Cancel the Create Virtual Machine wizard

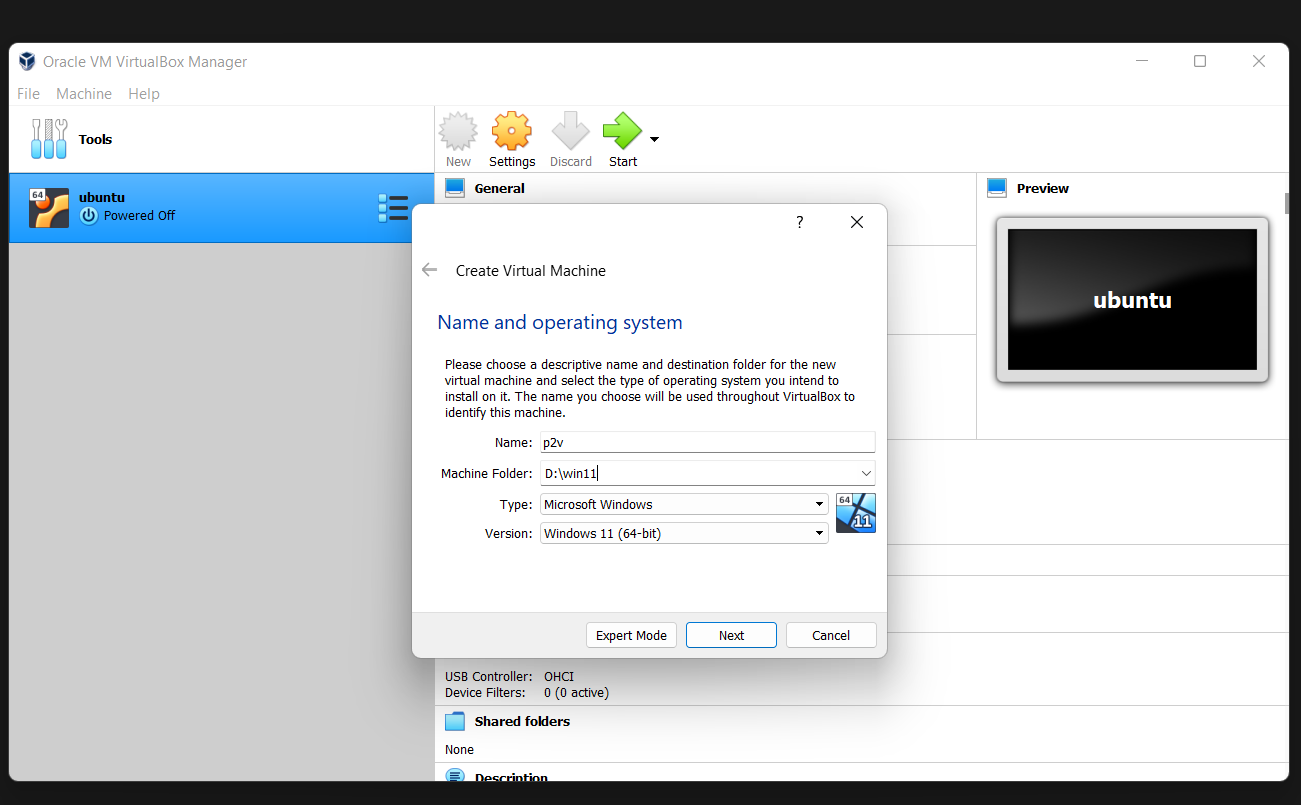(x=831, y=635)
